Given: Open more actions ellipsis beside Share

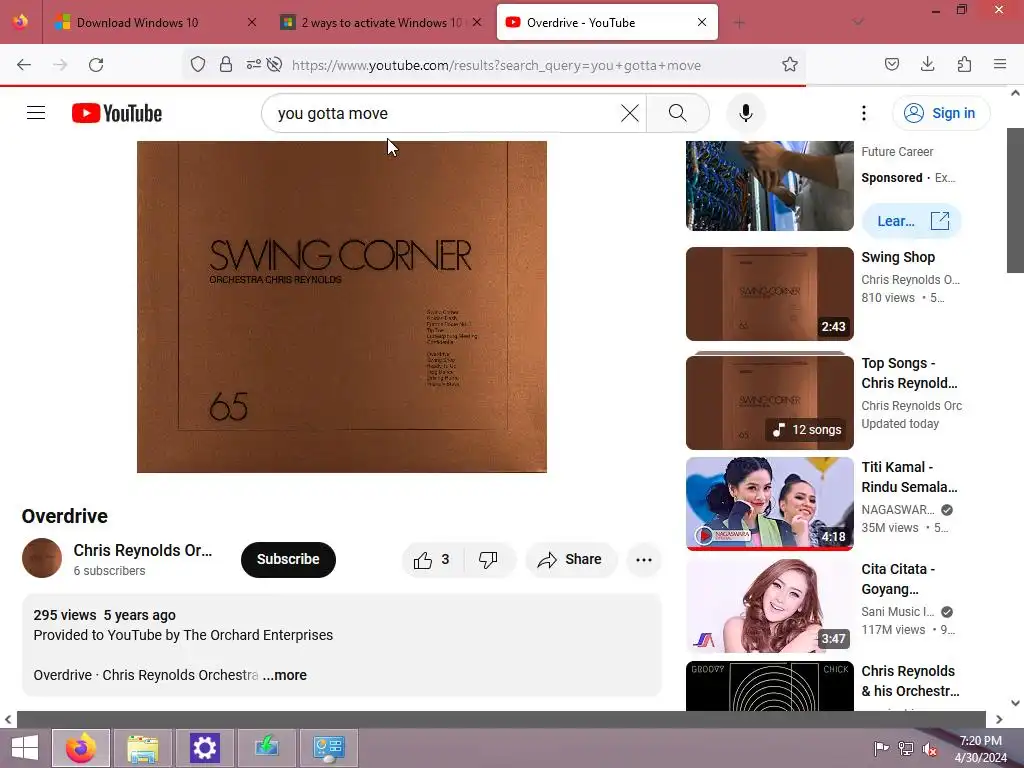Looking at the screenshot, I should click(x=643, y=560).
